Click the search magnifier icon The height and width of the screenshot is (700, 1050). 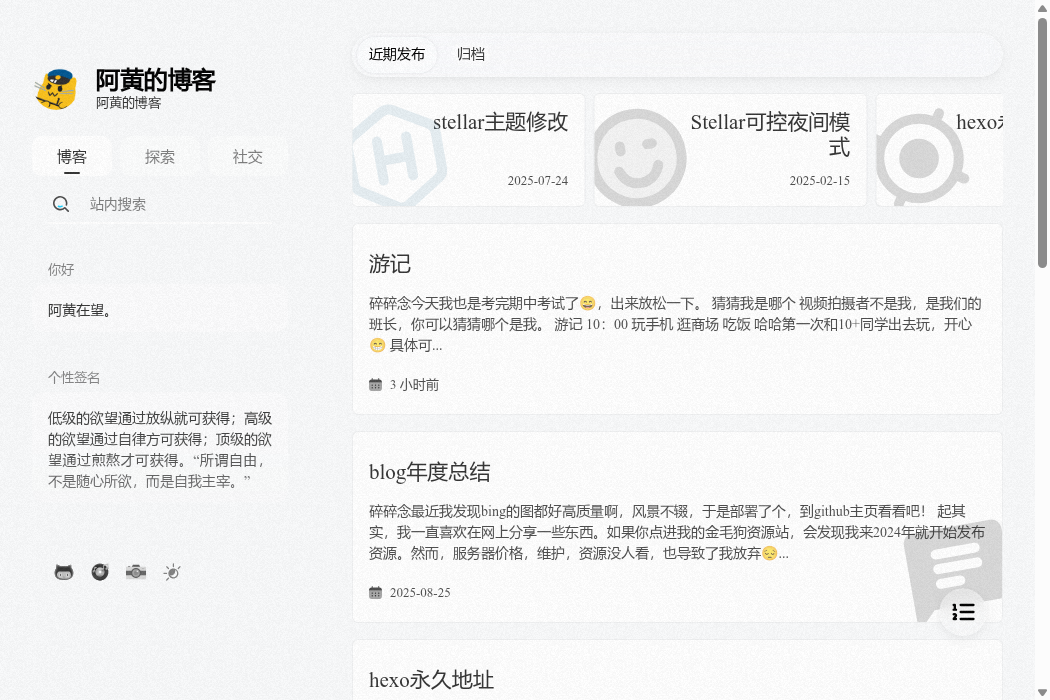coord(61,204)
